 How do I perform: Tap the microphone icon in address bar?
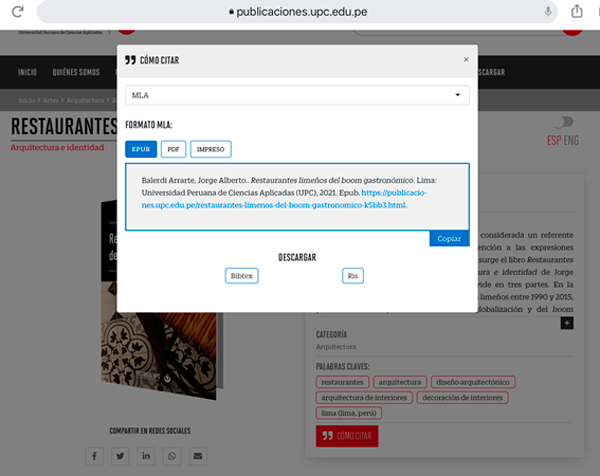click(x=548, y=11)
